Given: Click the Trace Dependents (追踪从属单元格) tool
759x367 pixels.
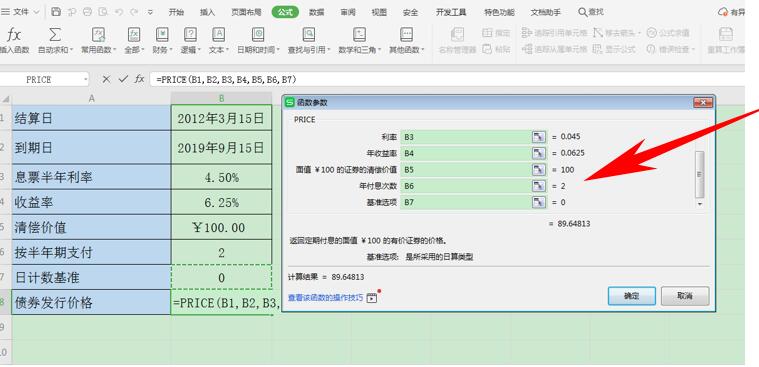Looking at the screenshot, I should [555, 49].
